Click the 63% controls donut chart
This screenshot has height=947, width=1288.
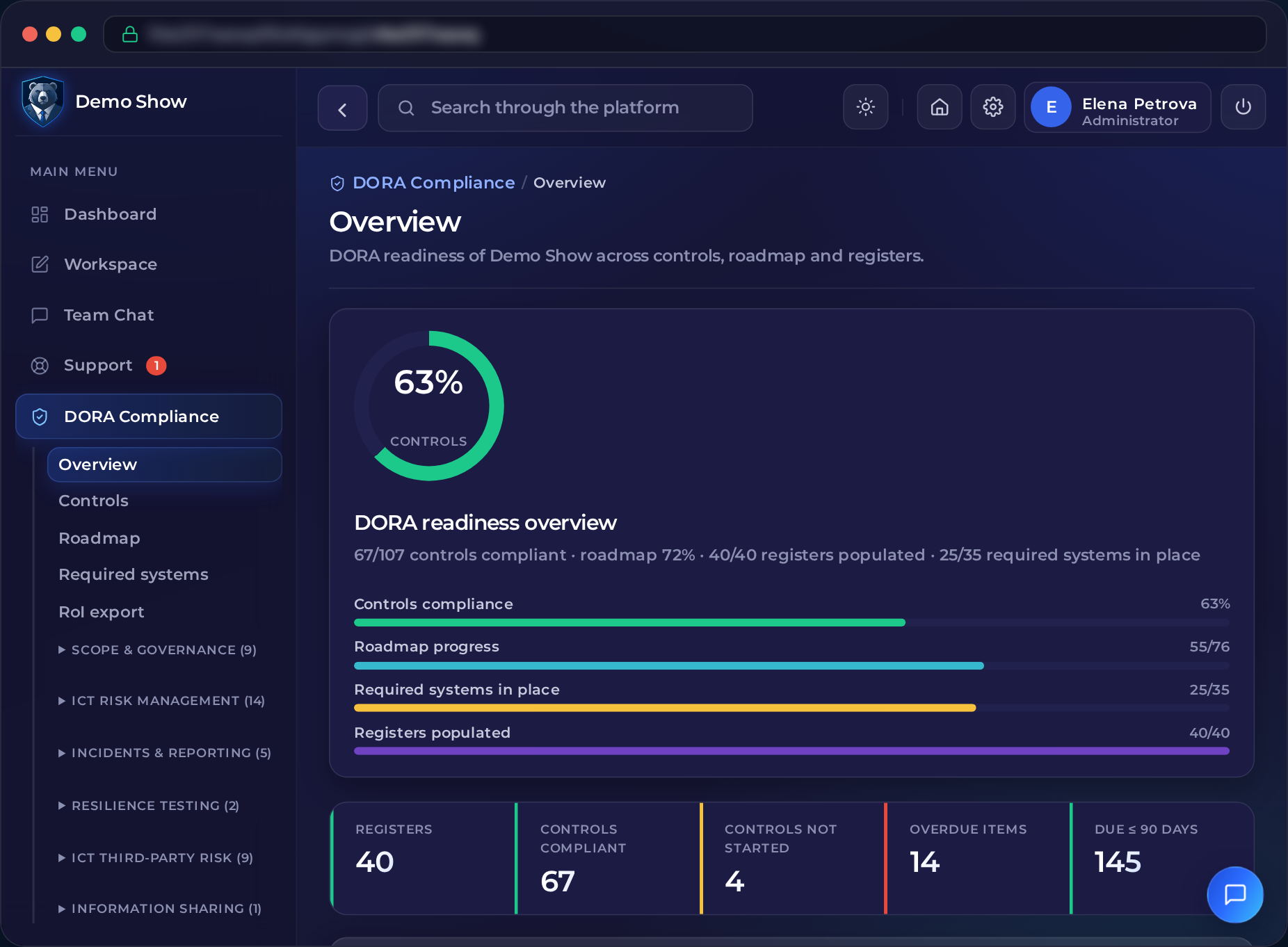tap(429, 405)
